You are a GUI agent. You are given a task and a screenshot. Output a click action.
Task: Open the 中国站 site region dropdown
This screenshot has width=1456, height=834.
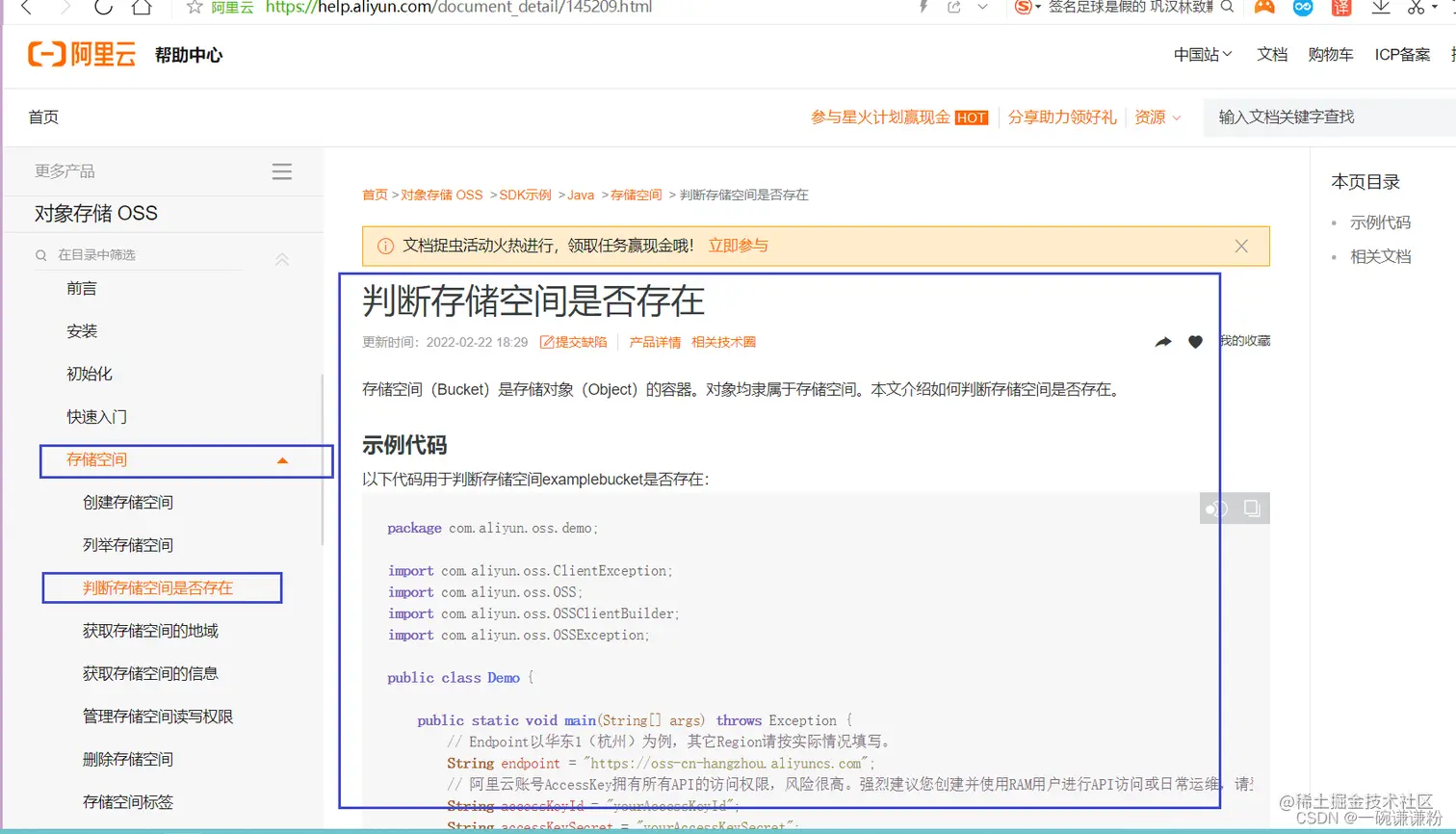coord(1203,55)
